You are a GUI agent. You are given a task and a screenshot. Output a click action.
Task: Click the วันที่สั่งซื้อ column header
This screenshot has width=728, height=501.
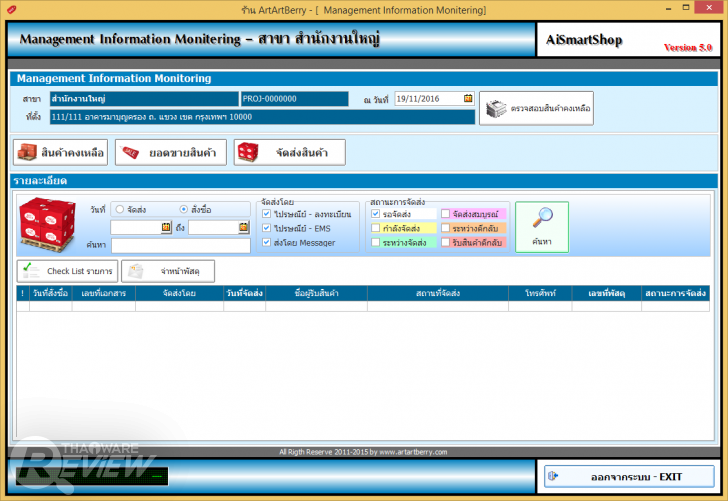click(x=51, y=293)
